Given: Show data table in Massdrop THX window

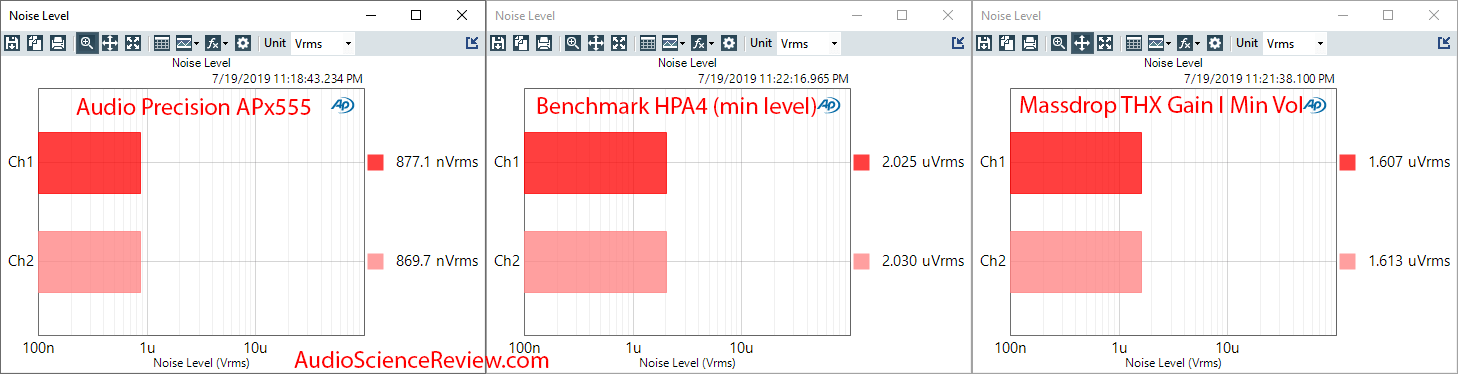Looking at the screenshot, I should tap(1134, 43).
